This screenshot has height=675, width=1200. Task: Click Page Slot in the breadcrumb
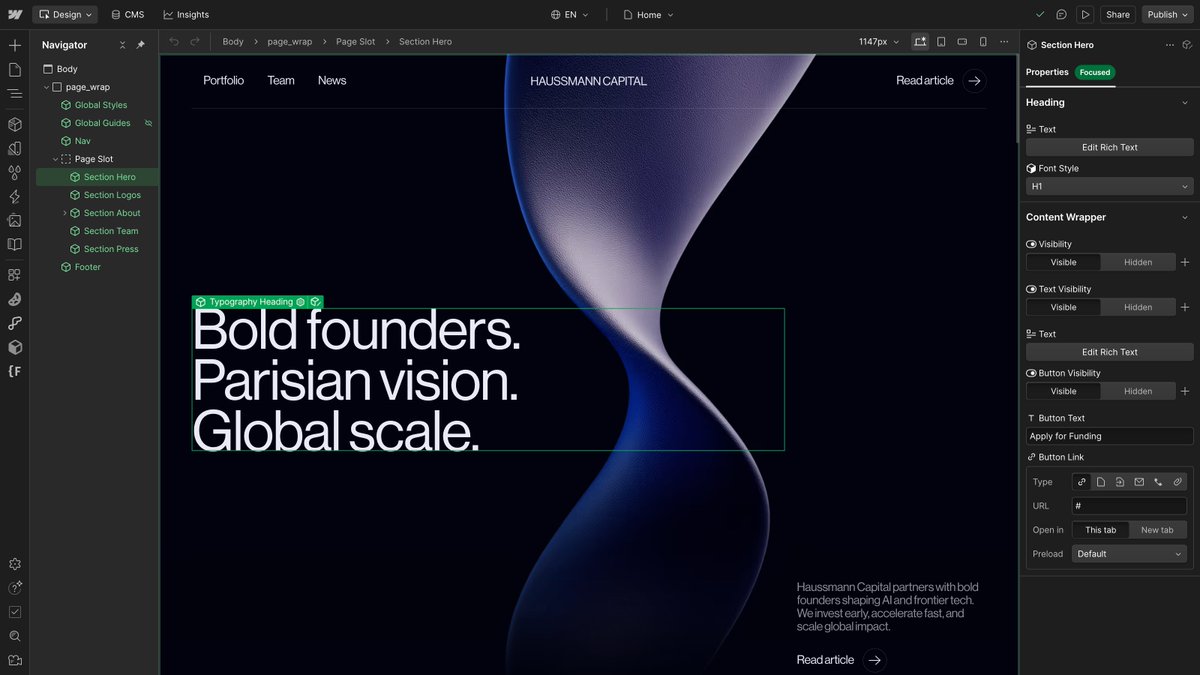click(356, 42)
